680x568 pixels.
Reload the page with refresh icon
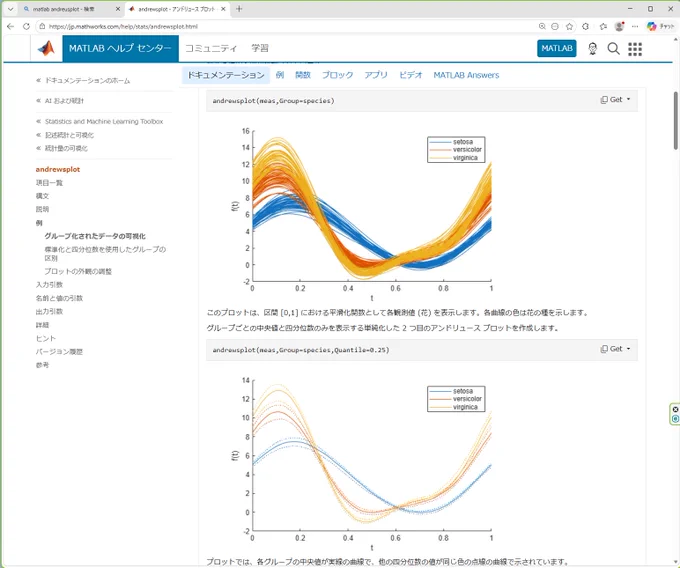(26, 26)
